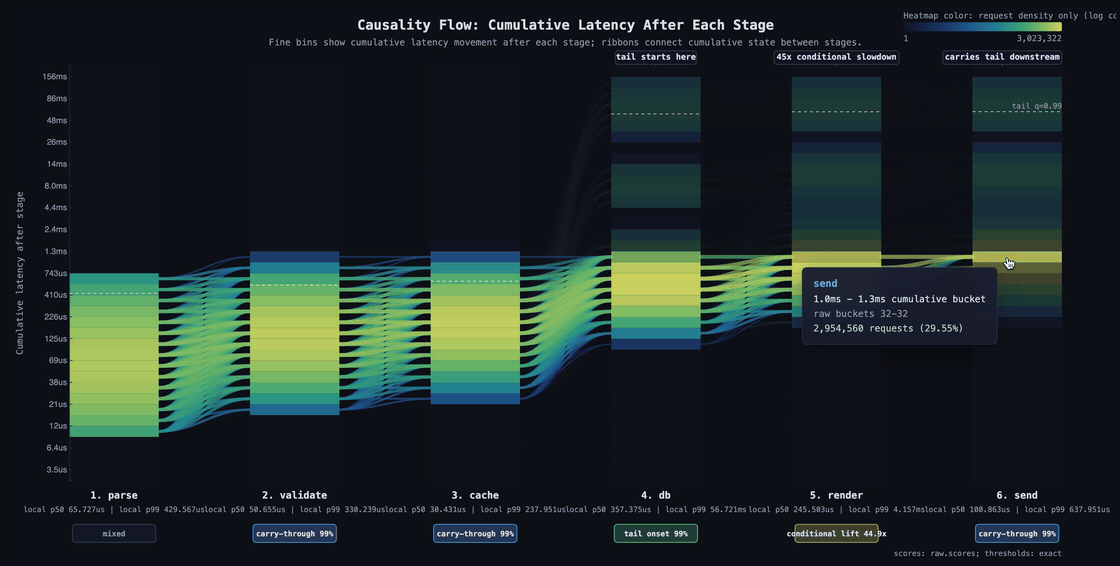Screen dimensions: 1120x566
Task: Click the validate stage heatmap column
Action: 294,333
